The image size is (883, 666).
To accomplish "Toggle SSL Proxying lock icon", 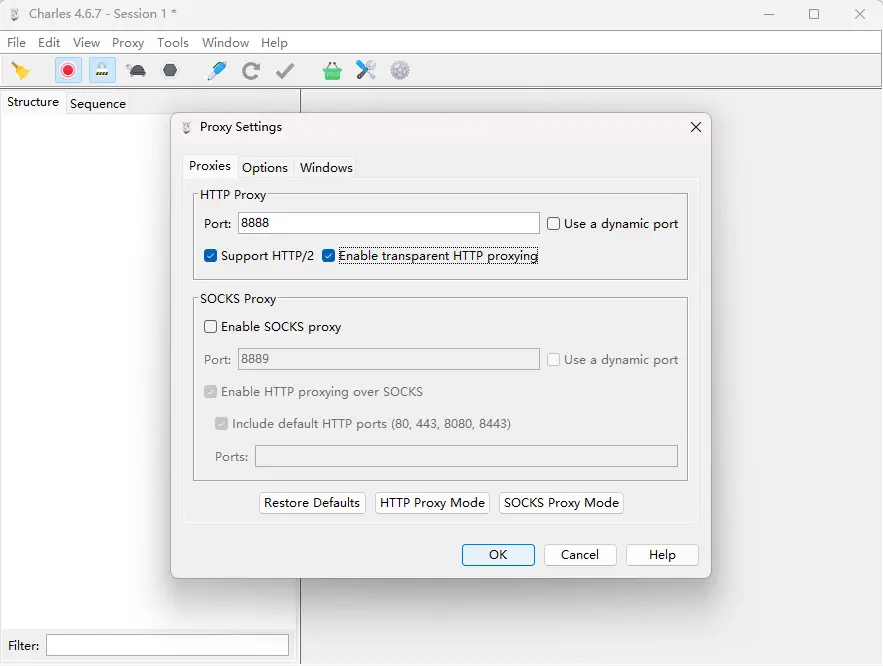I will [102, 70].
